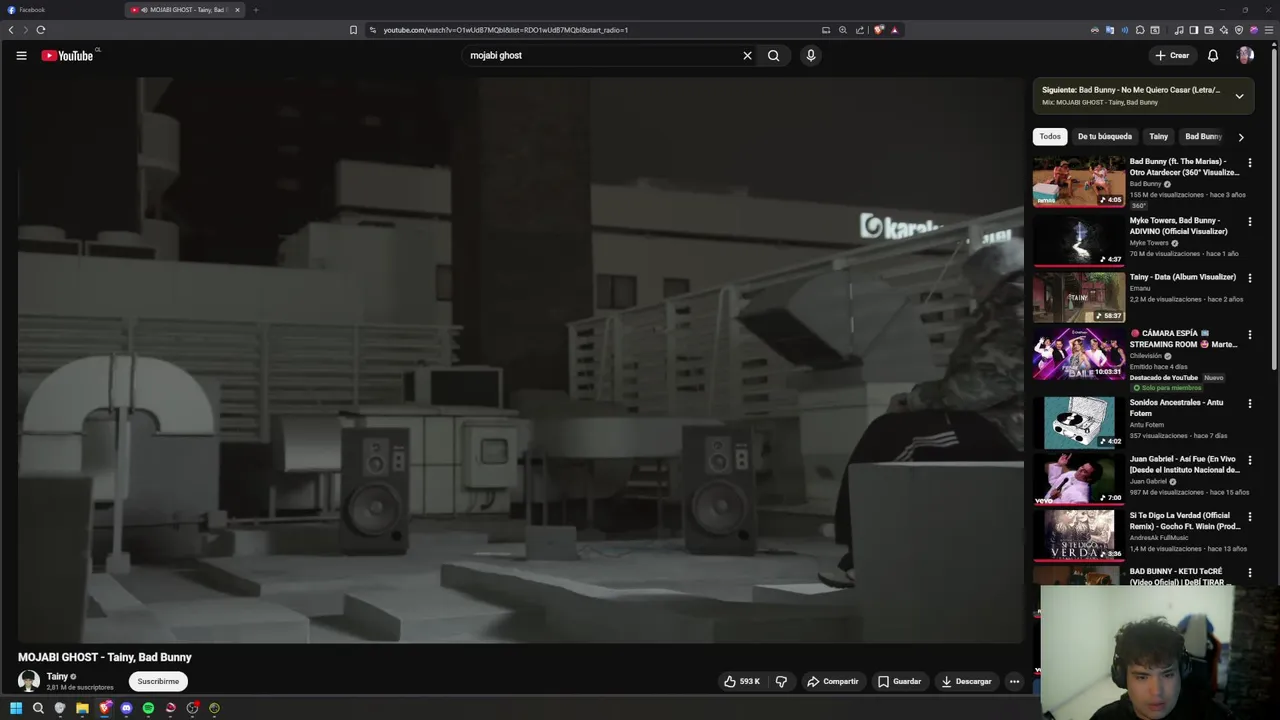Go to the YouTube home logo
The image size is (1280, 720).
pyautogui.click(x=68, y=56)
